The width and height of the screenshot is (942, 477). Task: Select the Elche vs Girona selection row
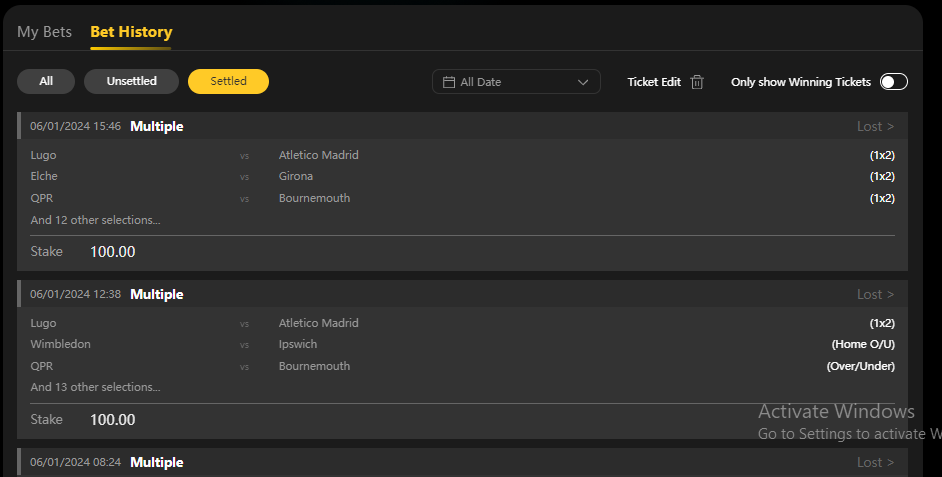click(x=462, y=176)
